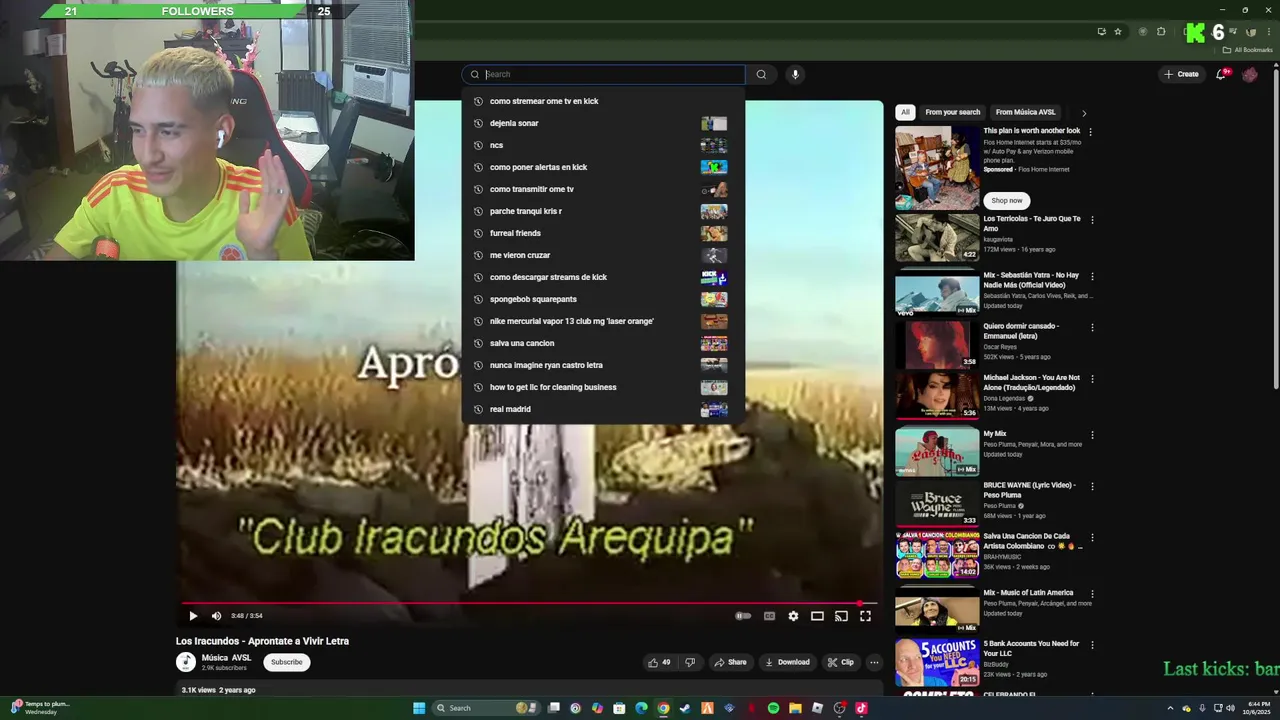Open options for 'Mix - Music of Latin America'

click(1092, 594)
